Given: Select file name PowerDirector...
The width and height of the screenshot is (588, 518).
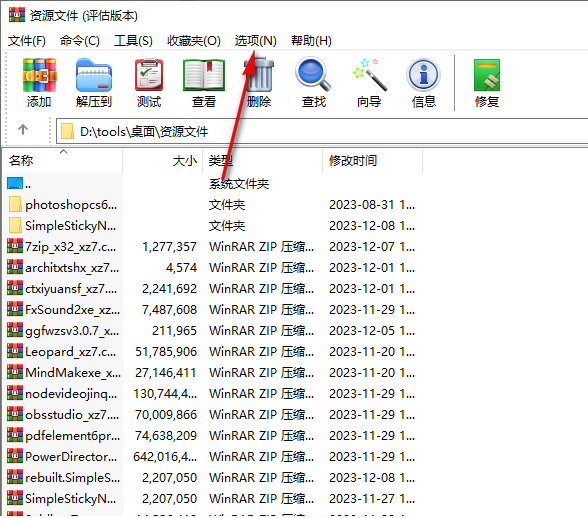Looking at the screenshot, I should 71,456.
